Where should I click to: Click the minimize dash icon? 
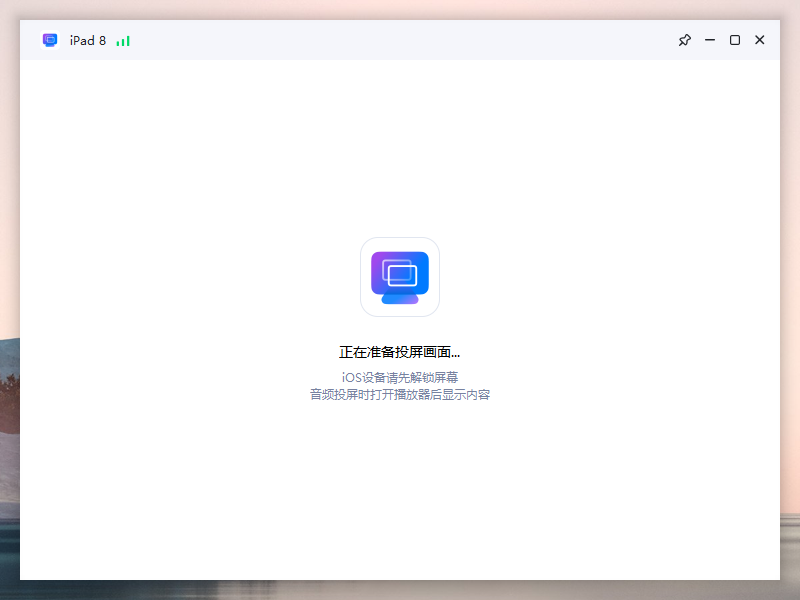click(710, 40)
